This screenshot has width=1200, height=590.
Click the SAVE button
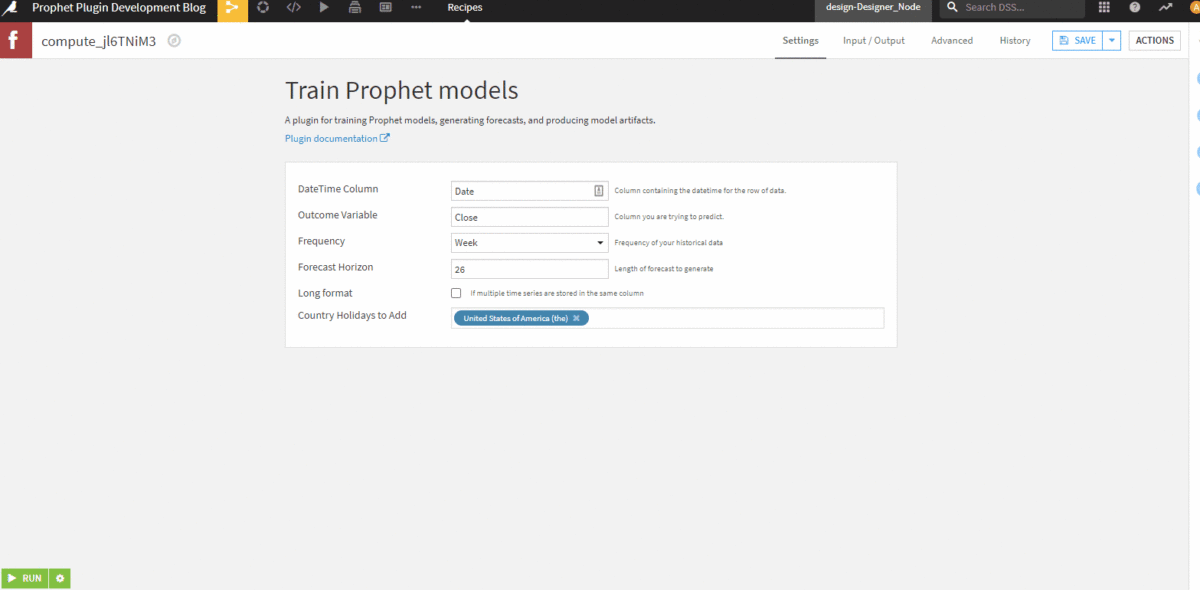[x=1077, y=41]
